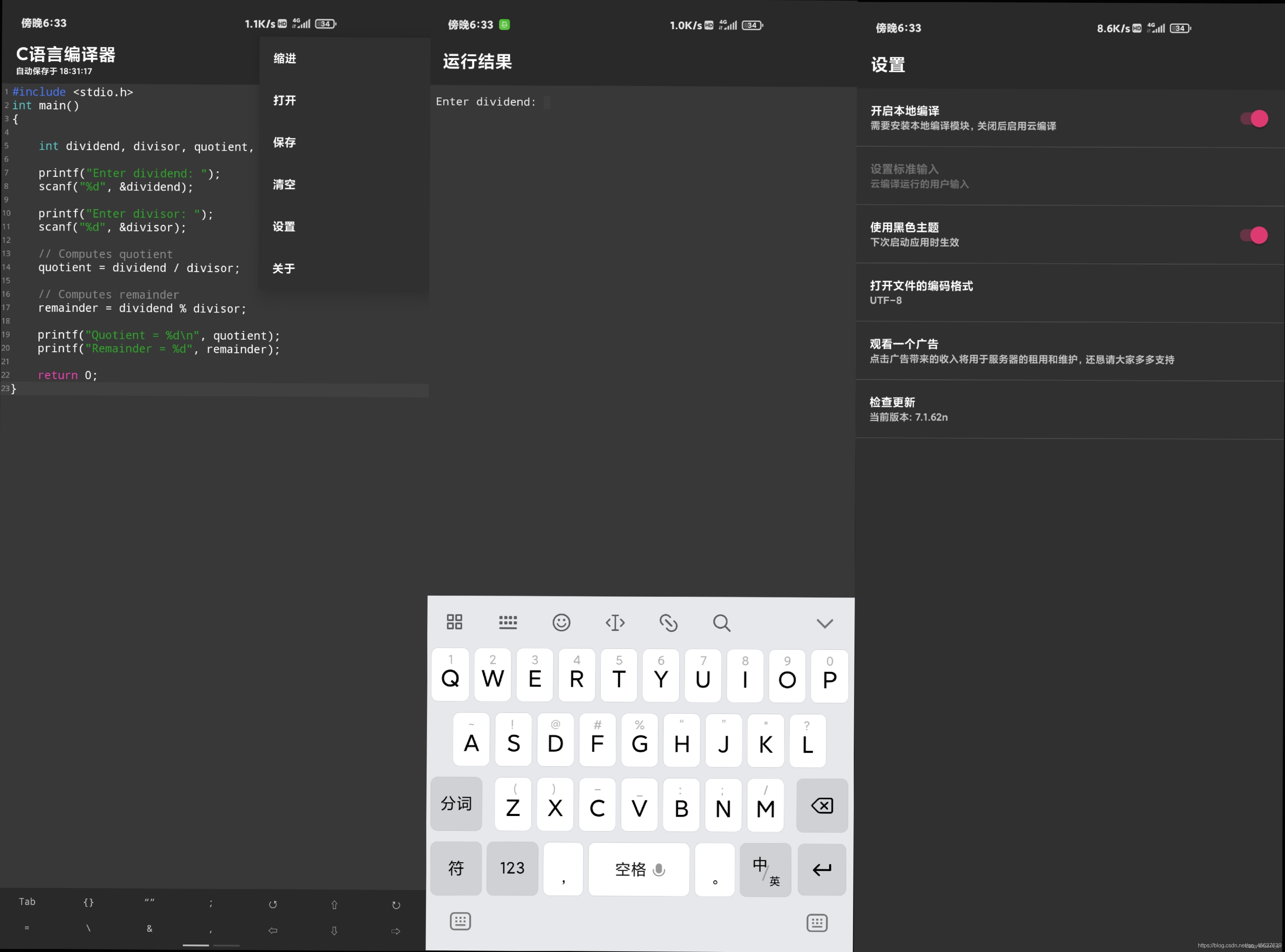
Task: Open the keyboard four-squares grid menu icon
Action: point(454,622)
